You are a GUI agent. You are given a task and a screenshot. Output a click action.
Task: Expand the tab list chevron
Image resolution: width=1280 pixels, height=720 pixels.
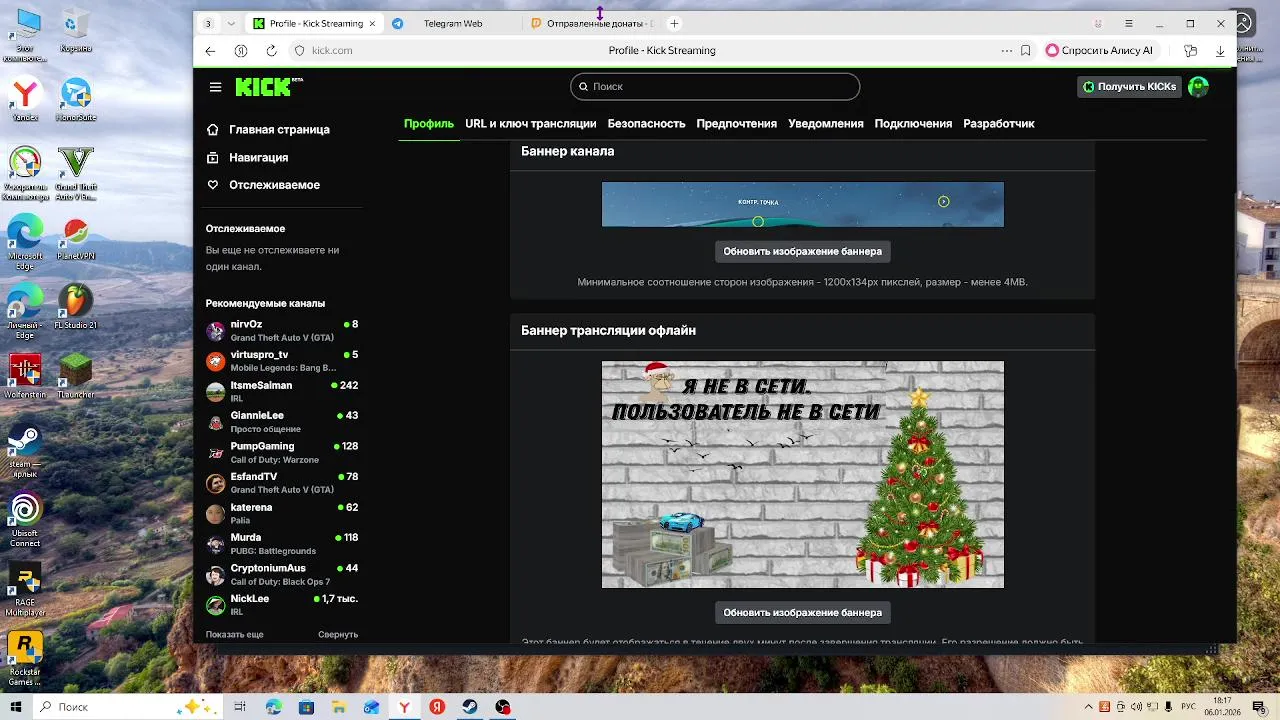(x=232, y=23)
